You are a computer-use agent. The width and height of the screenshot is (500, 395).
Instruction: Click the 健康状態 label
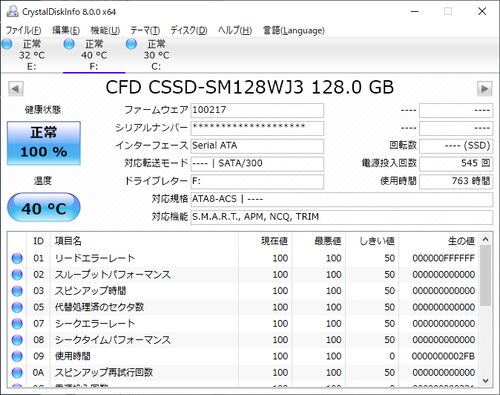click(43, 110)
